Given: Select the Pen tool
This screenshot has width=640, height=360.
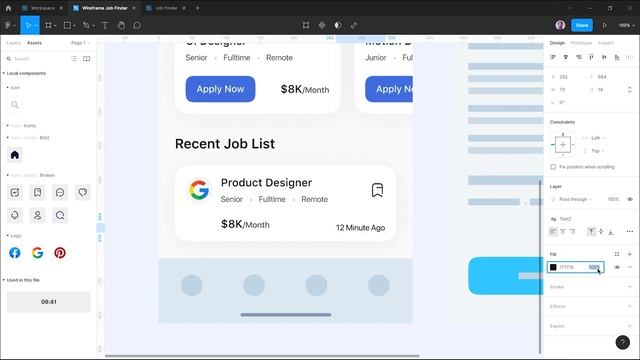Looking at the screenshot, I should coord(86,25).
